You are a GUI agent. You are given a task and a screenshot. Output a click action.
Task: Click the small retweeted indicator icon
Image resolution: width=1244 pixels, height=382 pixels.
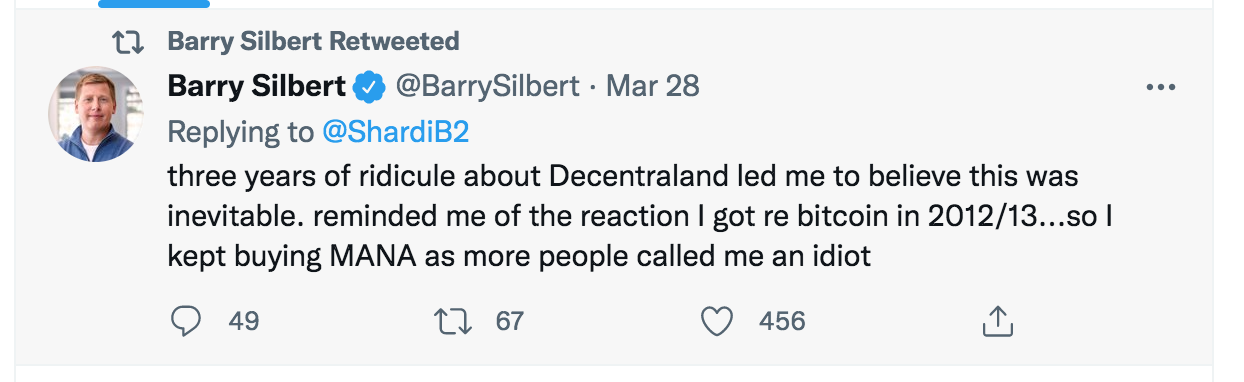[x=127, y=42]
